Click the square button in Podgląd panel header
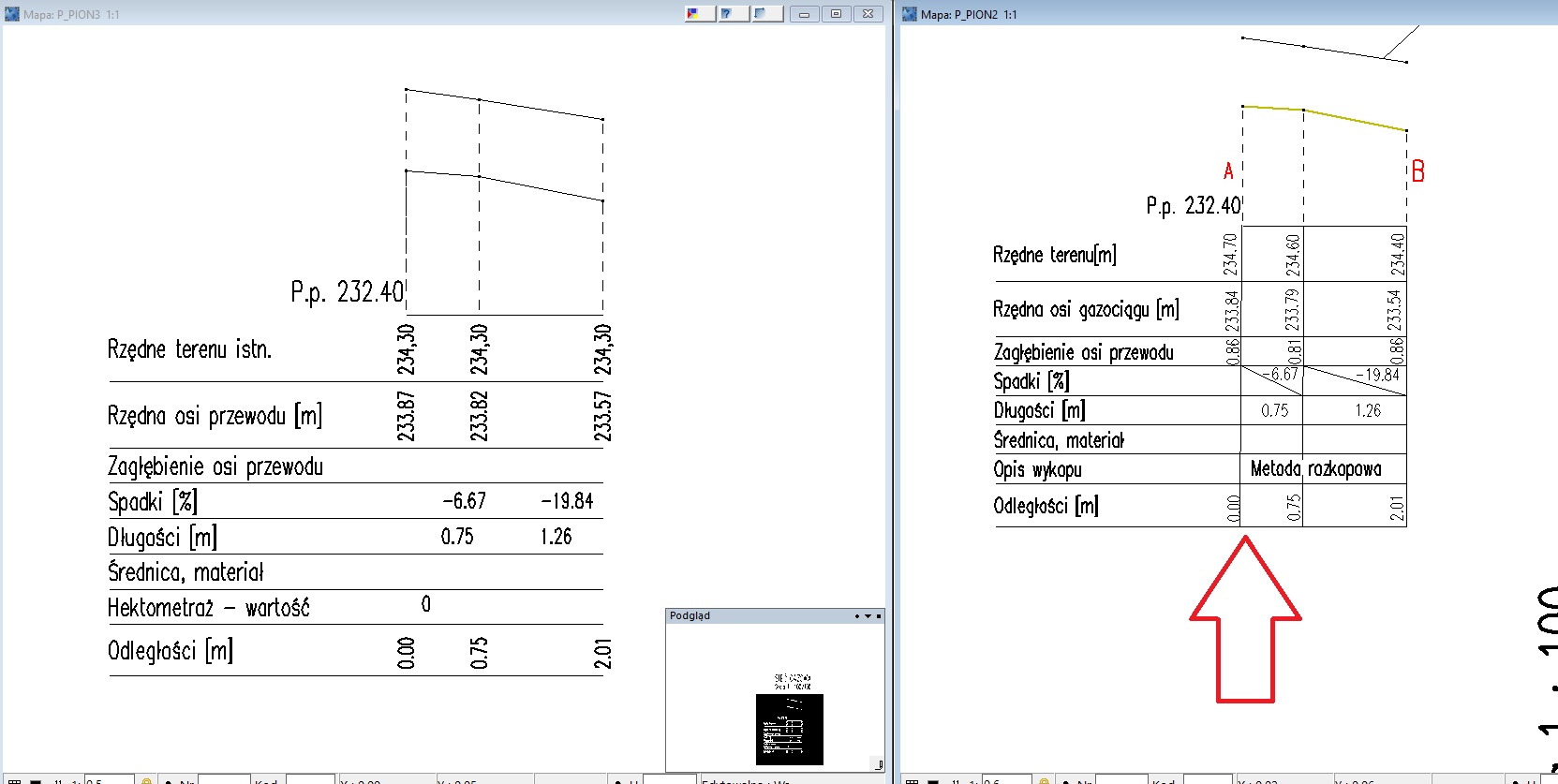Image resolution: width=1558 pixels, height=784 pixels. tap(879, 616)
